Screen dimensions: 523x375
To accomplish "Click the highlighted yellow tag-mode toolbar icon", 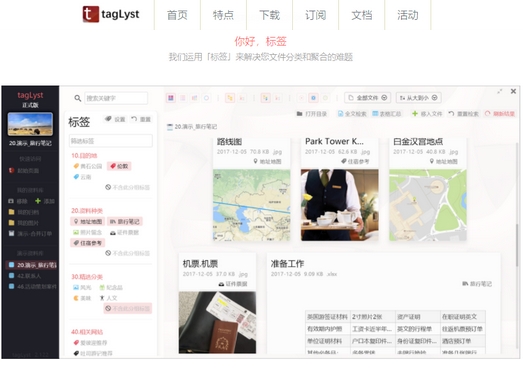I will tap(230, 98).
